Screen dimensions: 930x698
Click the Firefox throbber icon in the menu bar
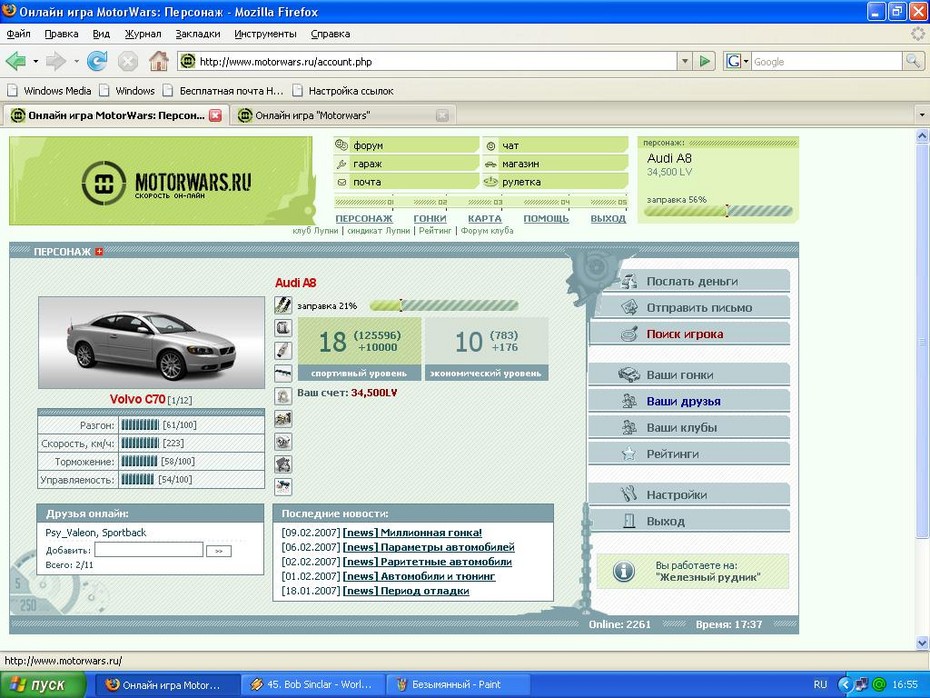918,34
